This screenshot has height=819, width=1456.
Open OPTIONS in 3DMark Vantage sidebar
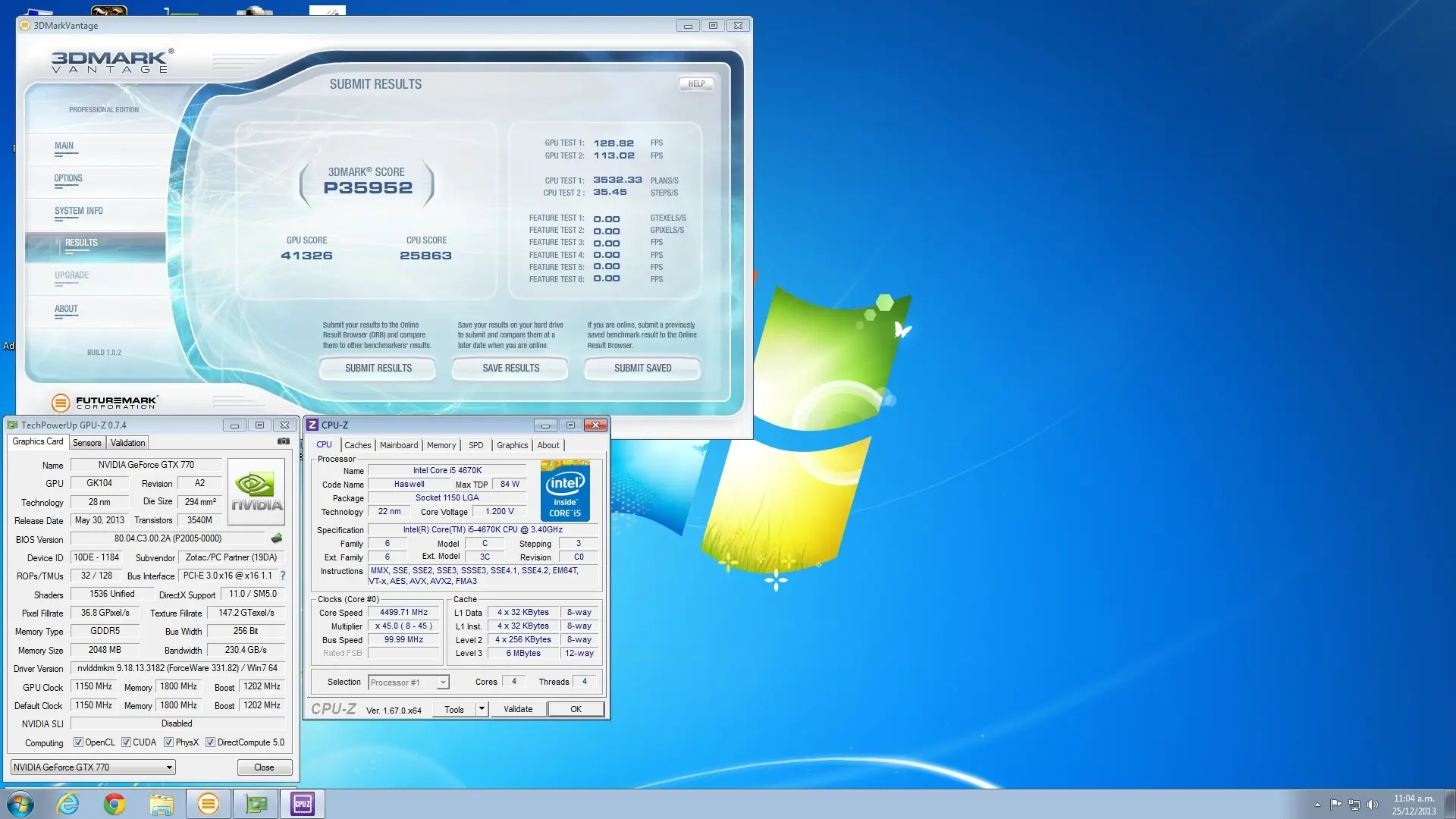(68, 178)
